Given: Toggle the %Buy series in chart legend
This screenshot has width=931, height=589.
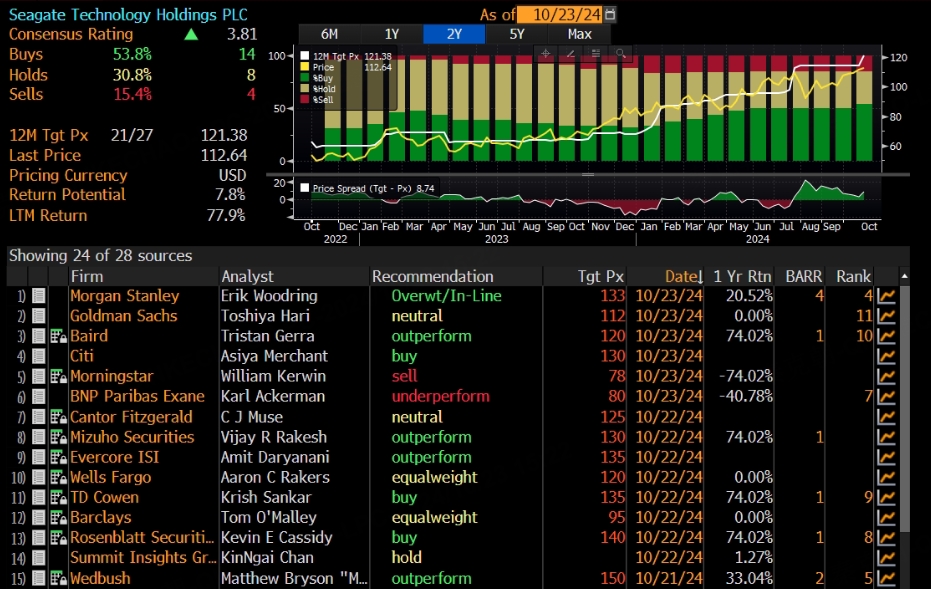Looking at the screenshot, I should click(305, 78).
